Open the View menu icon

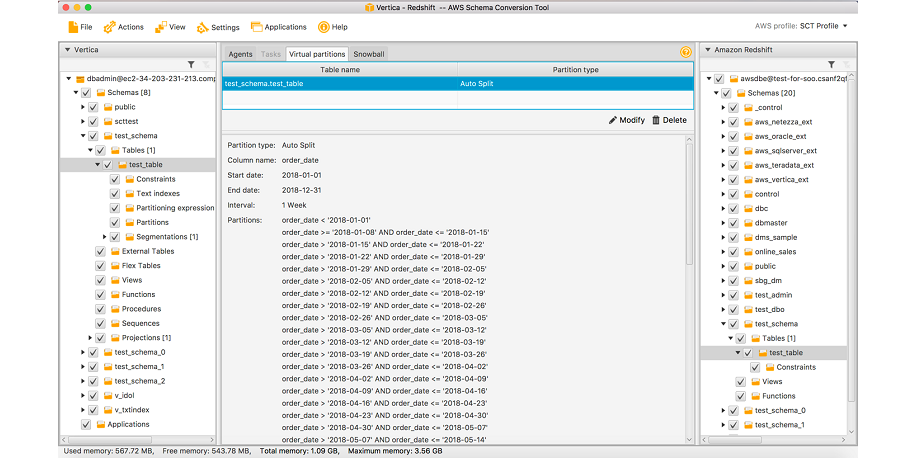coord(161,27)
